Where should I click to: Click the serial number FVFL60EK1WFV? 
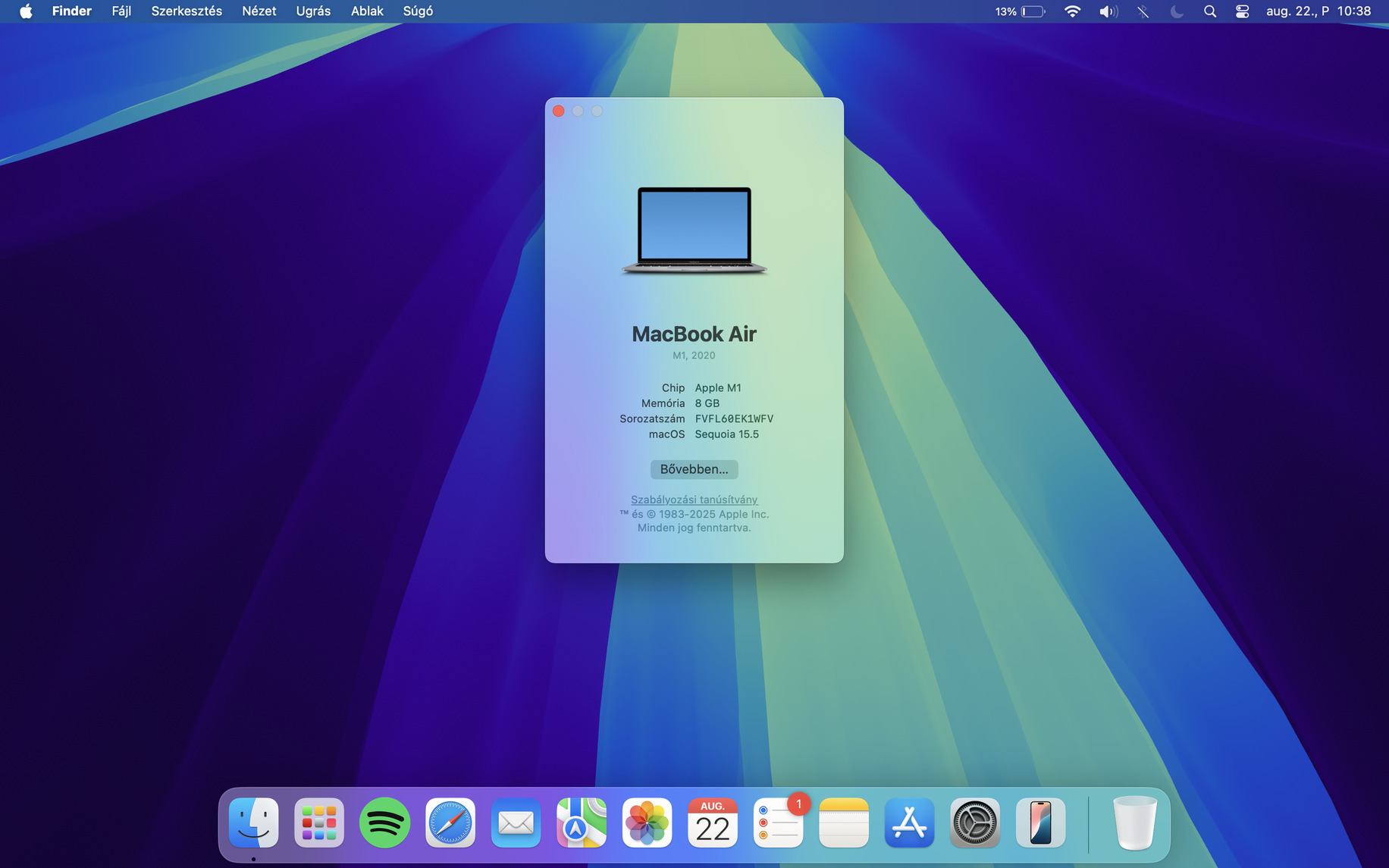coord(734,418)
